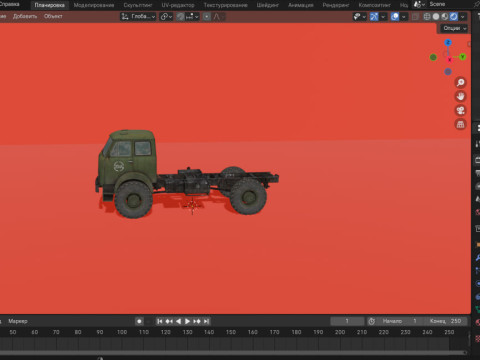Click the negative Y axis gizmo circle
Screen dimensions: 480x360
433,57
